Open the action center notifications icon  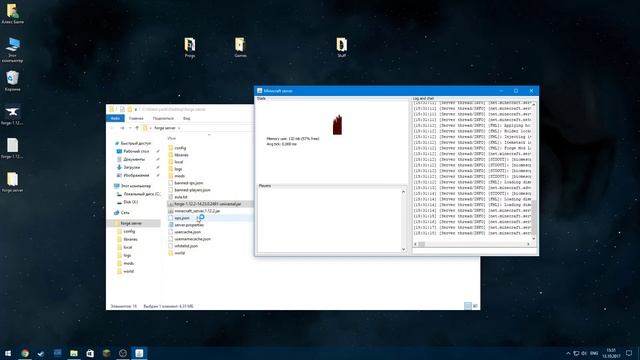tap(629, 353)
